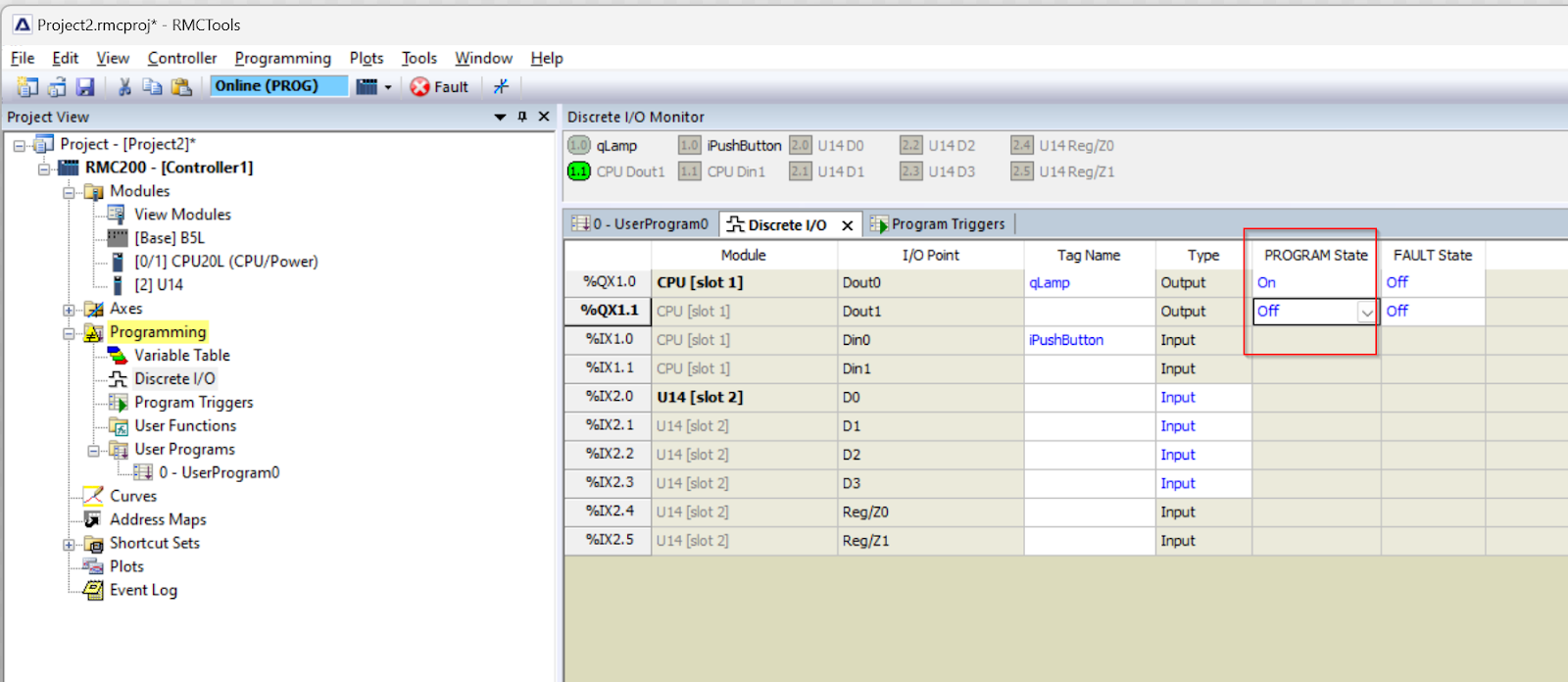The width and height of the screenshot is (1568, 682).
Task: Open the Programming menu
Action: click(283, 58)
